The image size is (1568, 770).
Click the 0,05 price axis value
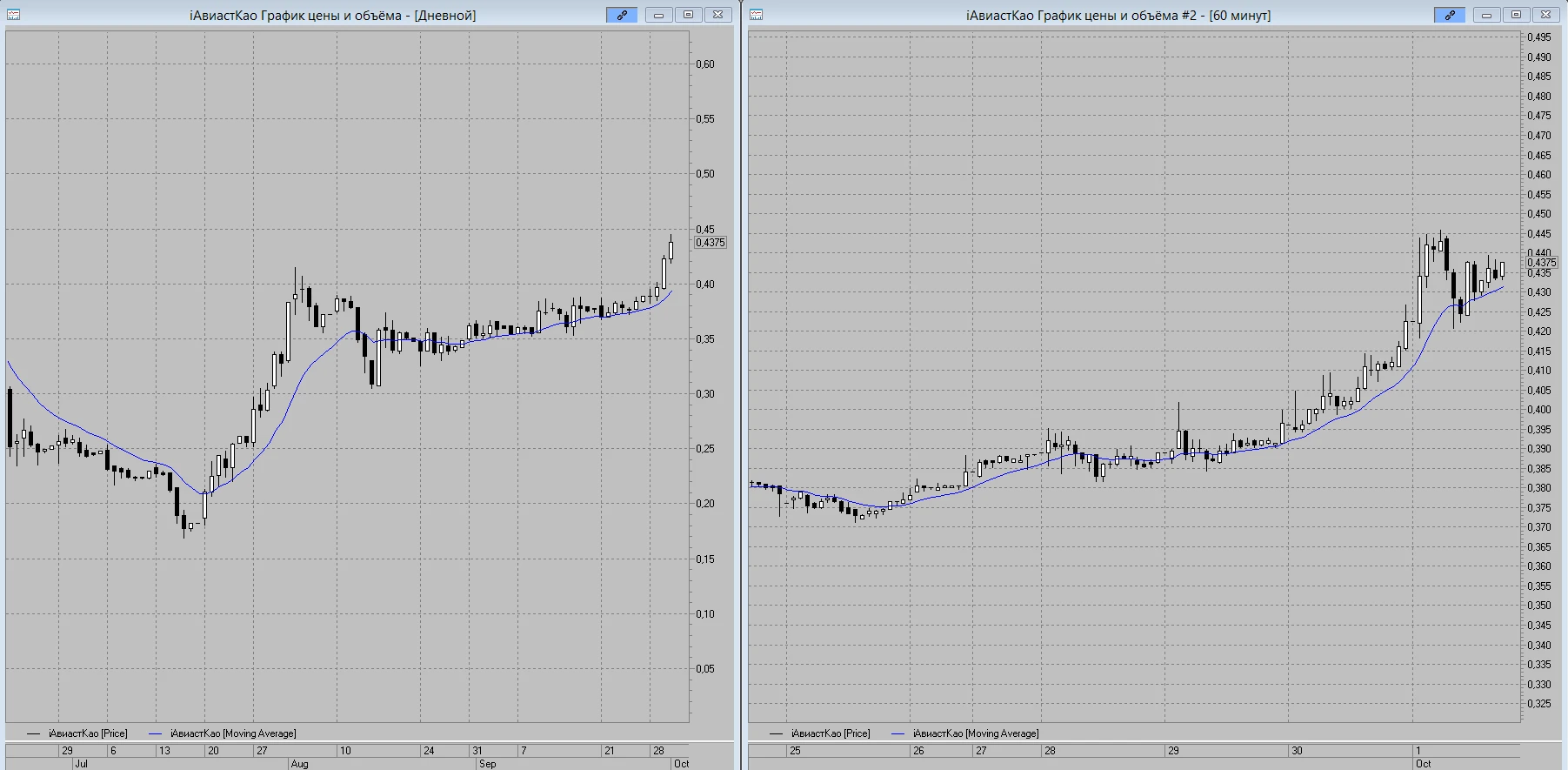pyautogui.click(x=705, y=669)
